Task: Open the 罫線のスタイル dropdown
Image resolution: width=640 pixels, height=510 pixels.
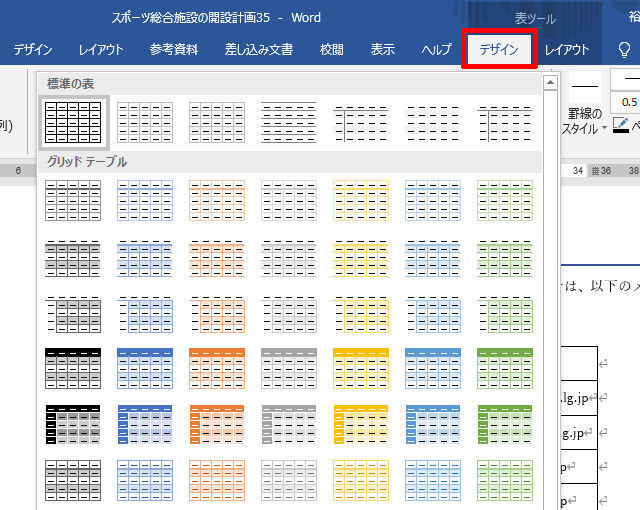Action: (x=584, y=121)
